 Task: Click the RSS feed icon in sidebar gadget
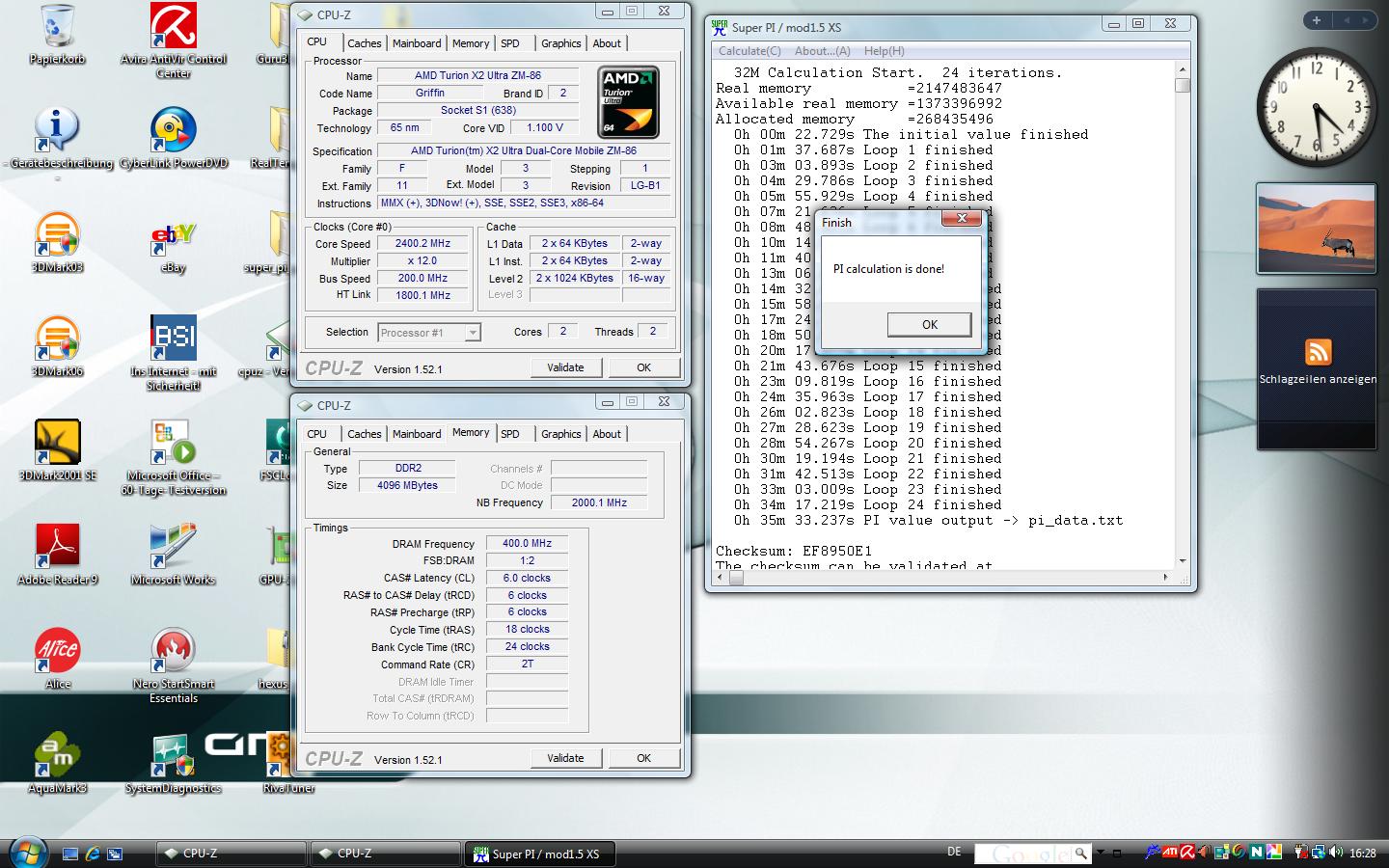[1318, 352]
